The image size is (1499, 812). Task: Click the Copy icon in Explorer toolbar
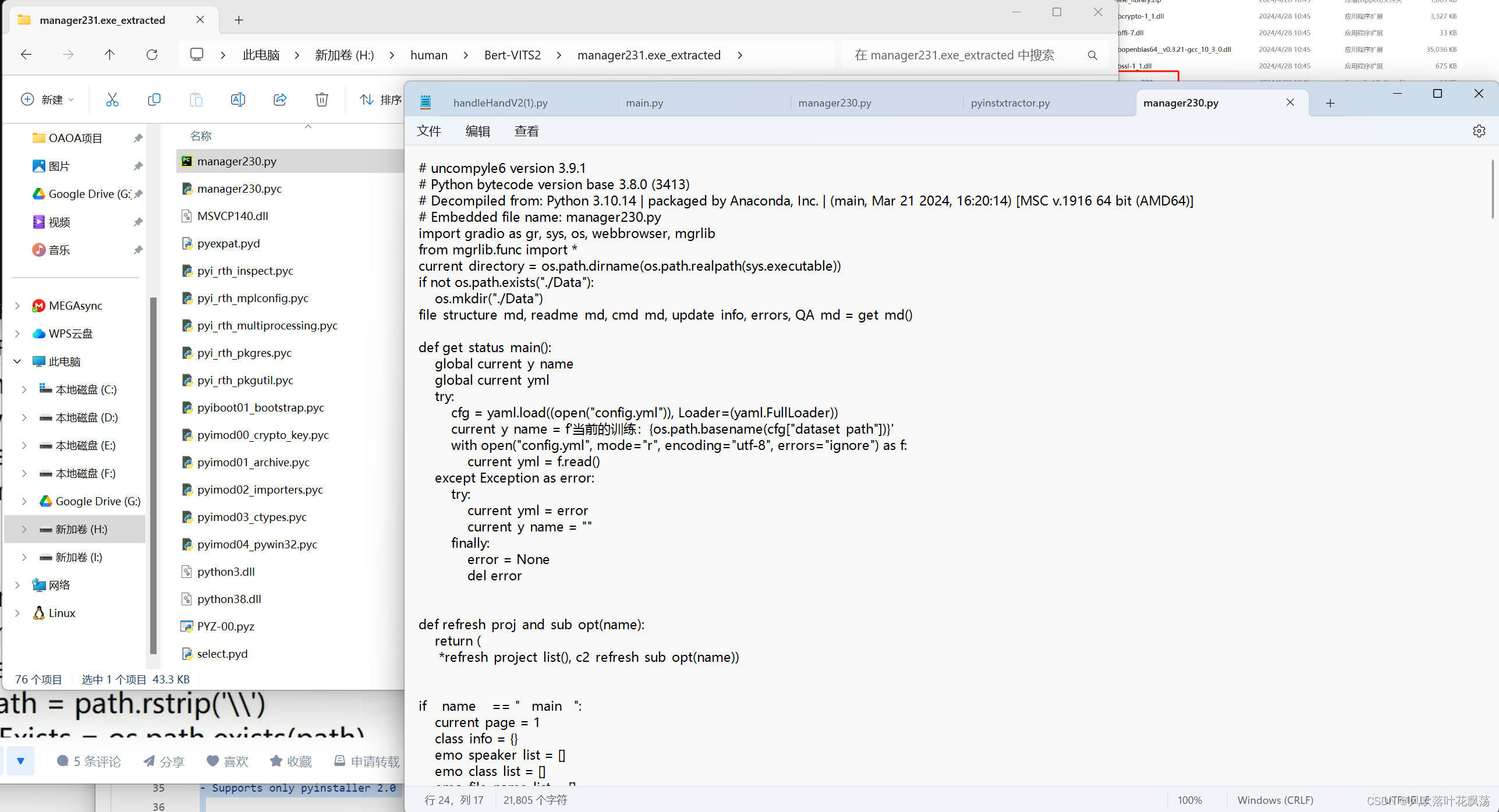[x=154, y=100]
